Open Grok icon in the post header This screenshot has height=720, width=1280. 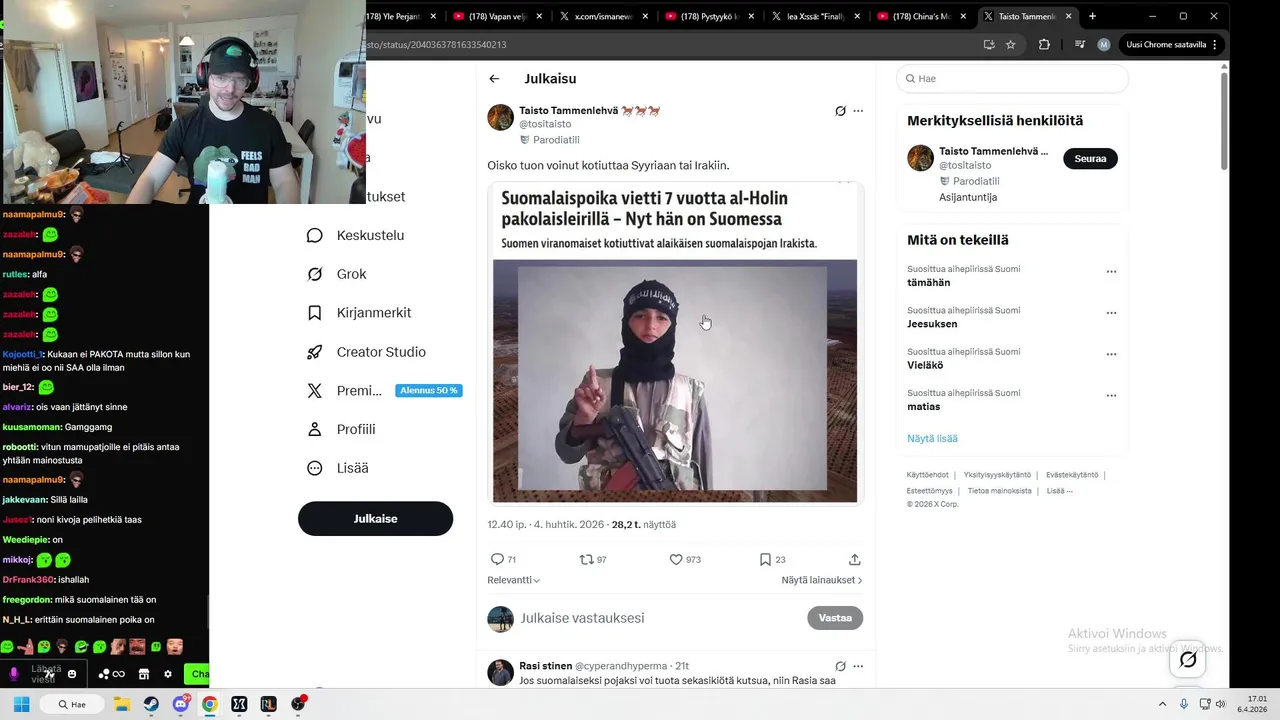pyautogui.click(x=840, y=111)
